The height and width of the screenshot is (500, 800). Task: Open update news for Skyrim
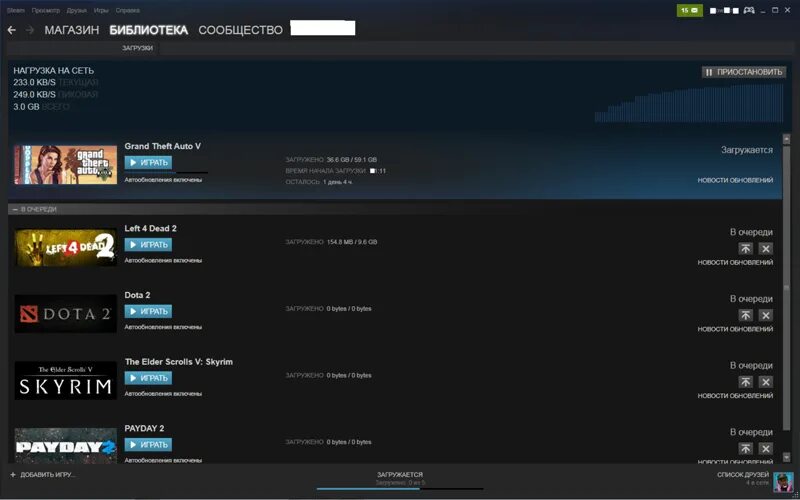[x=735, y=395]
